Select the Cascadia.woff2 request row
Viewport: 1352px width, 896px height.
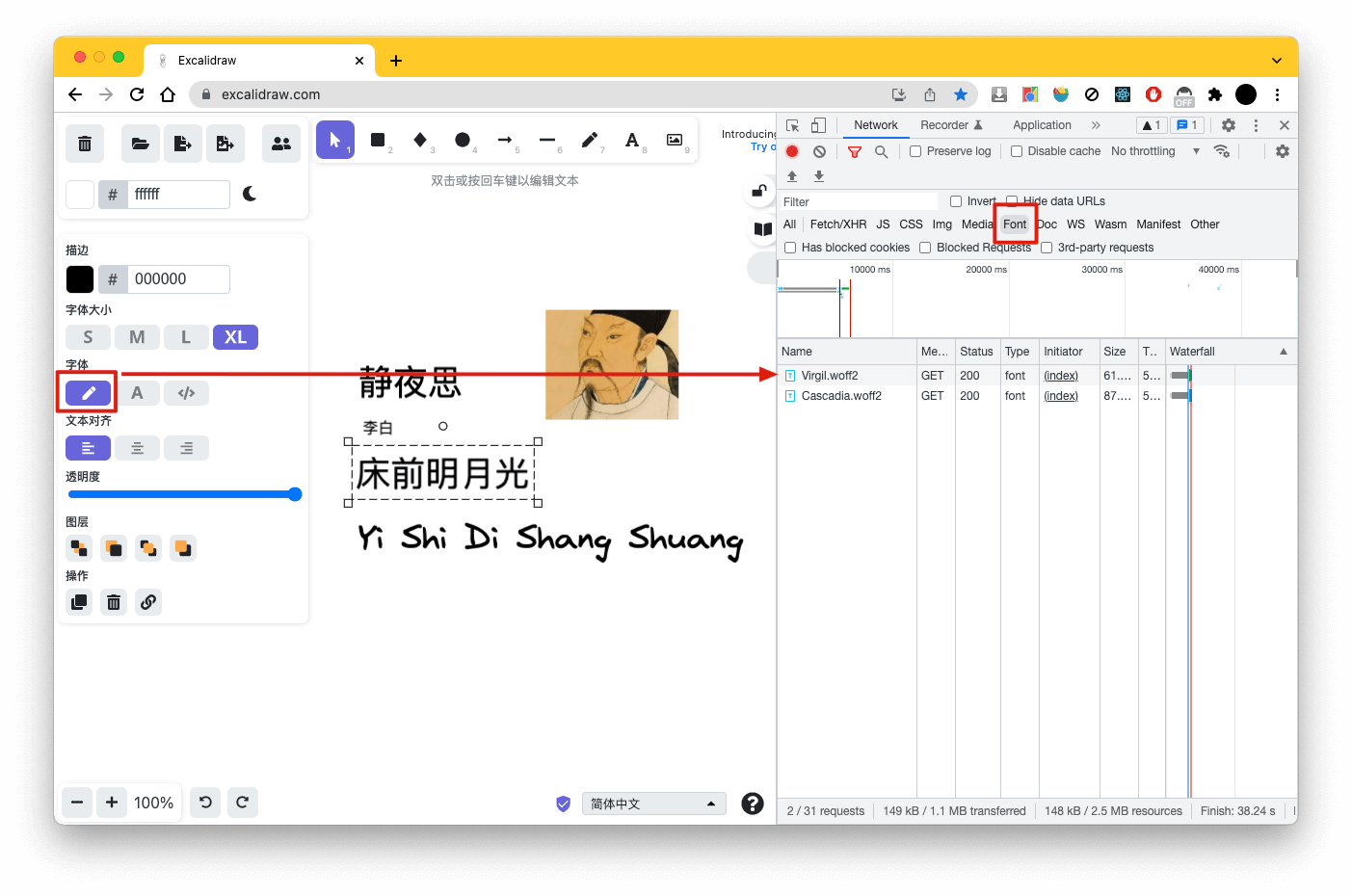[x=1037, y=396]
